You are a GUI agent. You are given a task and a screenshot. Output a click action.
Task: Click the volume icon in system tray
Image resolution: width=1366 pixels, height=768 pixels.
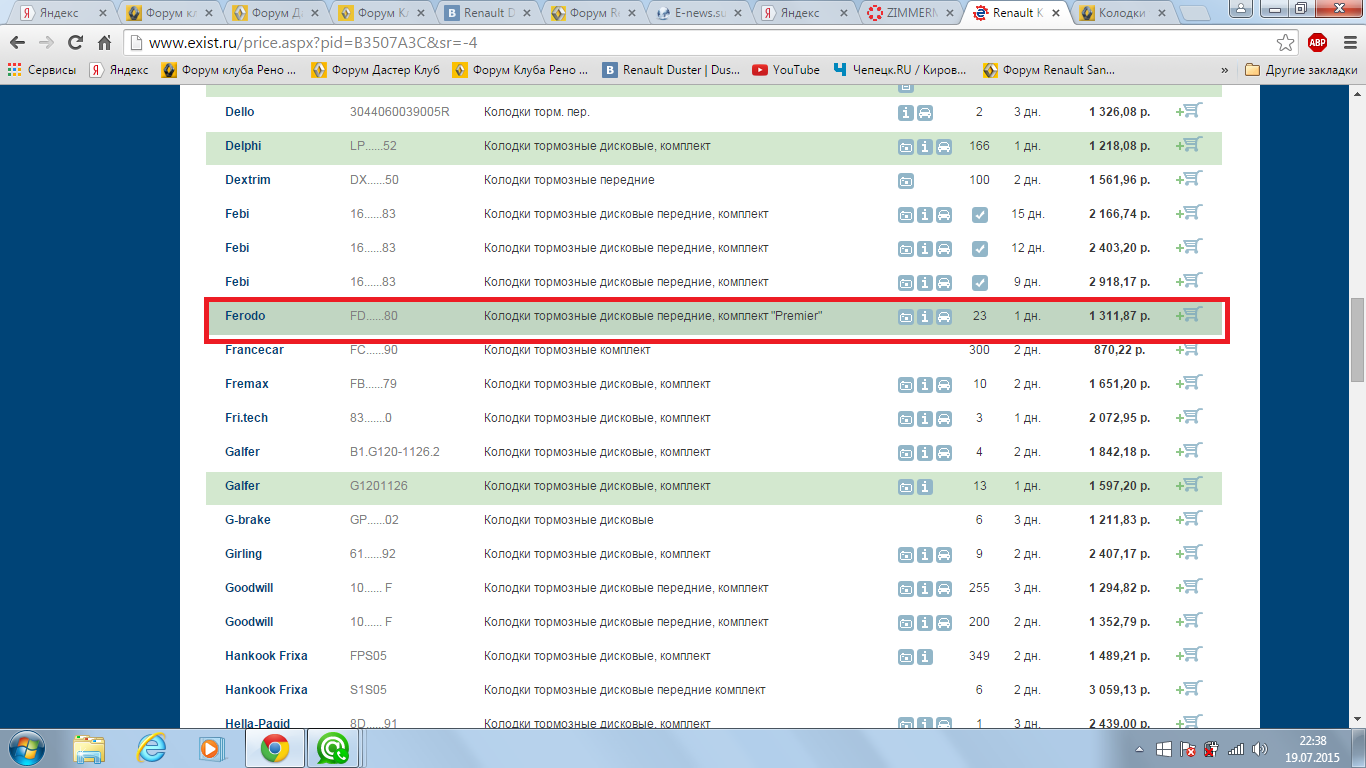pos(1259,748)
